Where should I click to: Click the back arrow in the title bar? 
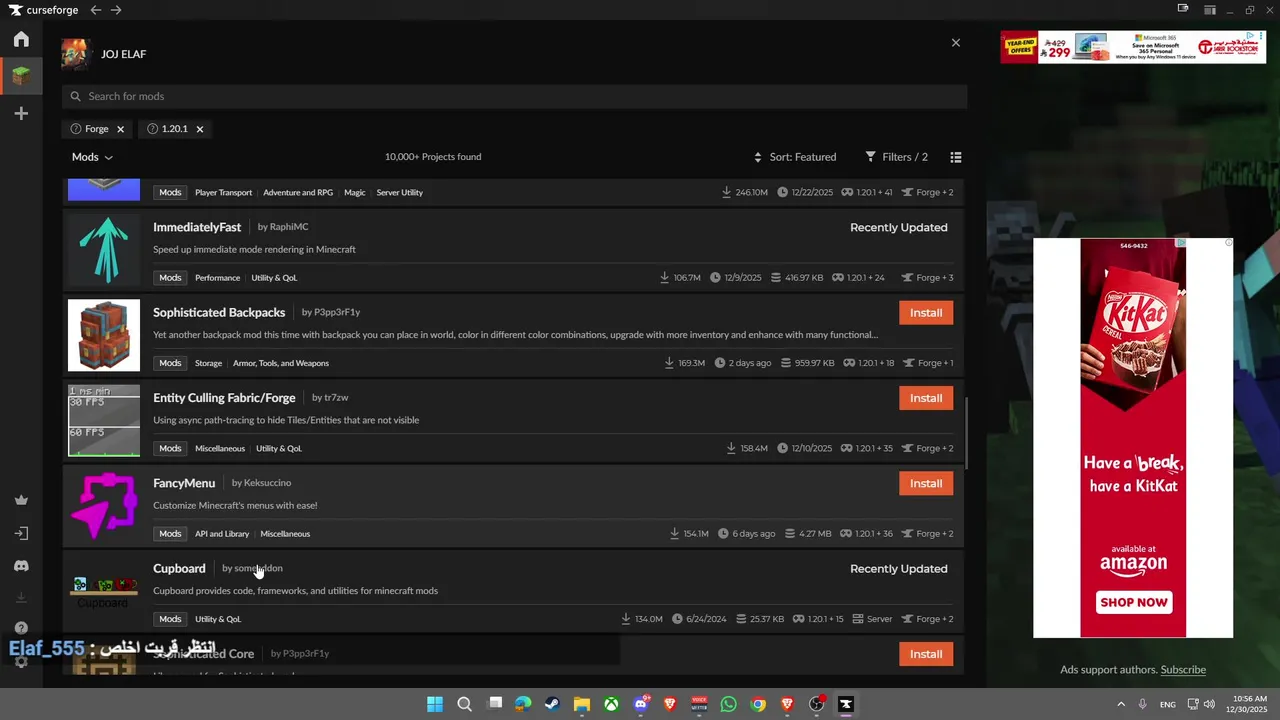pos(95,10)
